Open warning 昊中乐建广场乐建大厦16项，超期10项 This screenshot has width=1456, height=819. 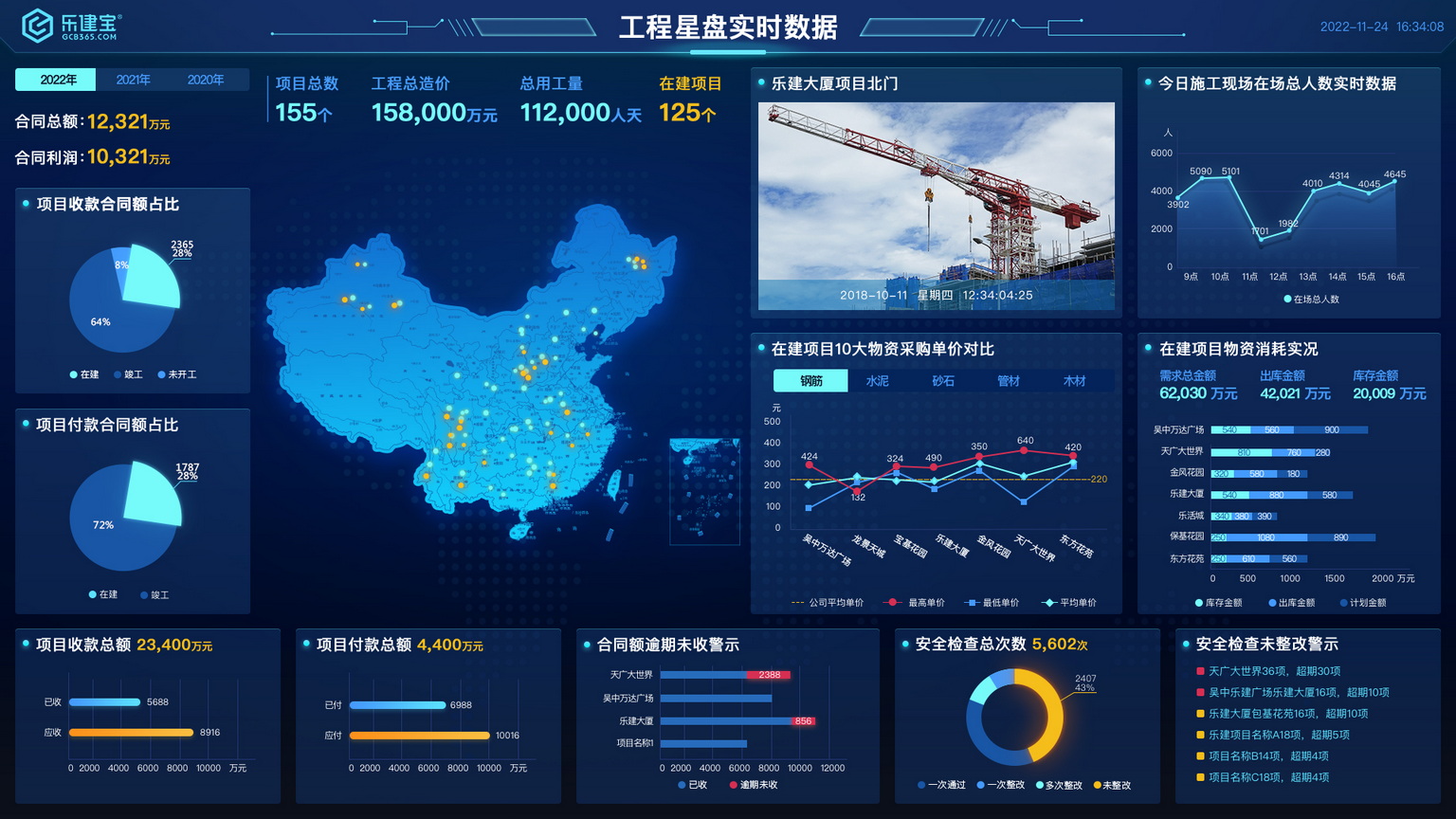1293,692
